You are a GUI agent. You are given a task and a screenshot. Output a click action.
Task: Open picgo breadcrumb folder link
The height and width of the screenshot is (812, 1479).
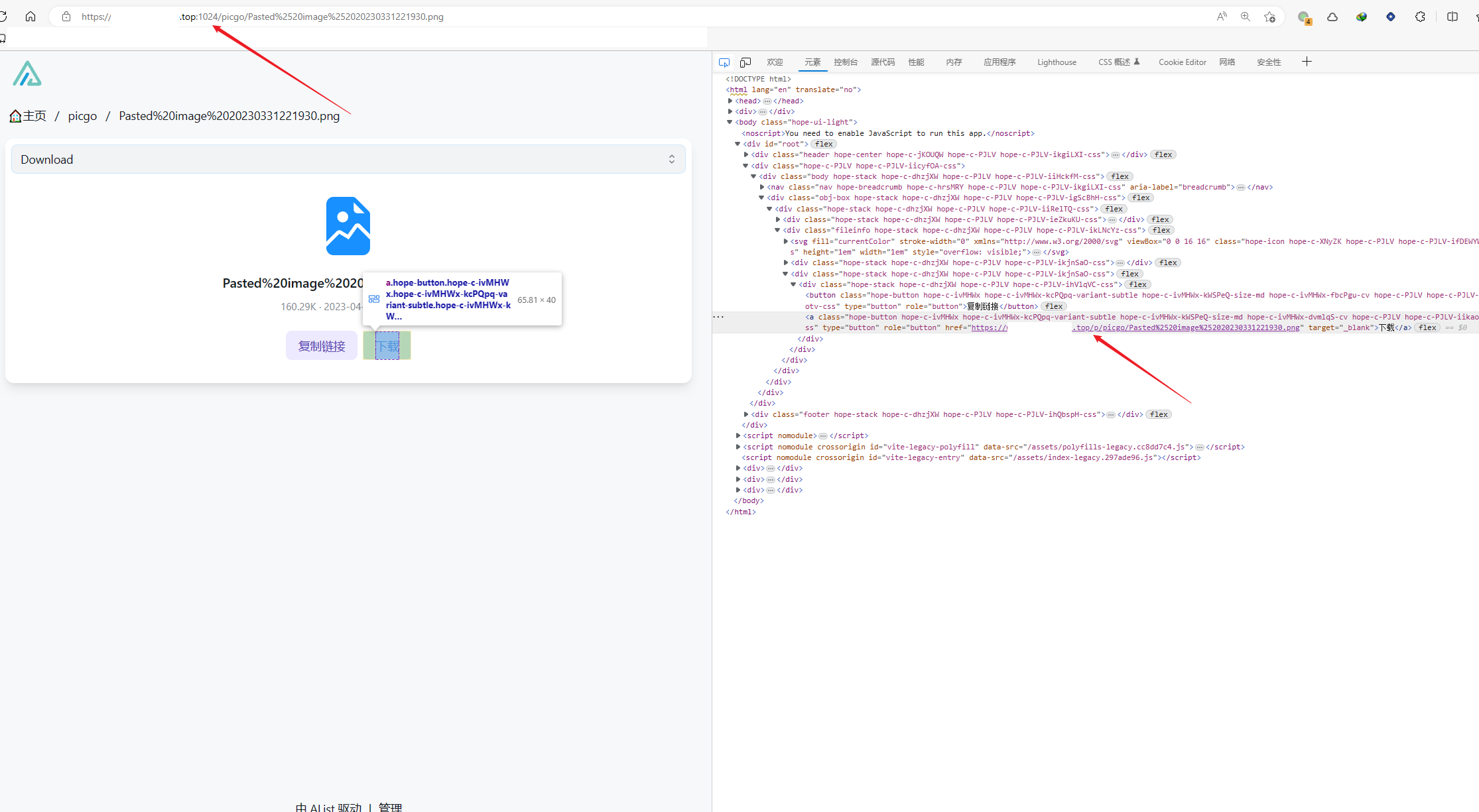point(82,116)
